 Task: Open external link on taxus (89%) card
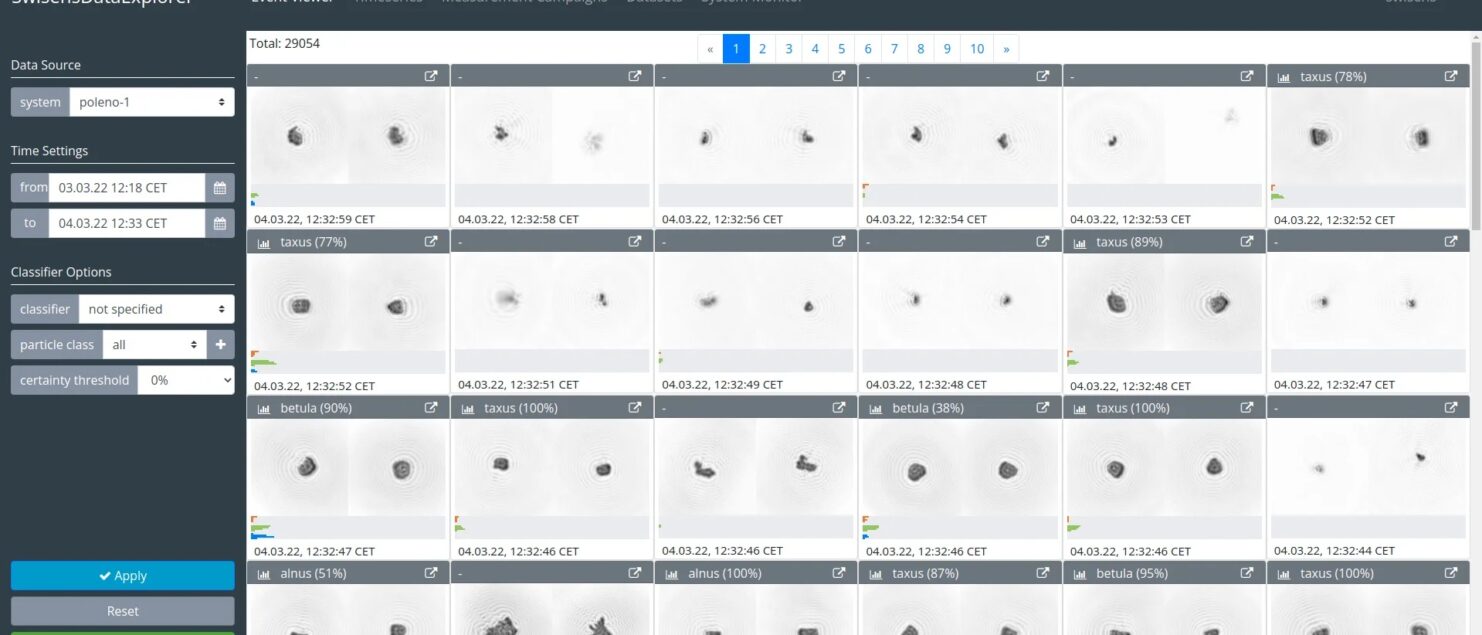pyautogui.click(x=1247, y=242)
